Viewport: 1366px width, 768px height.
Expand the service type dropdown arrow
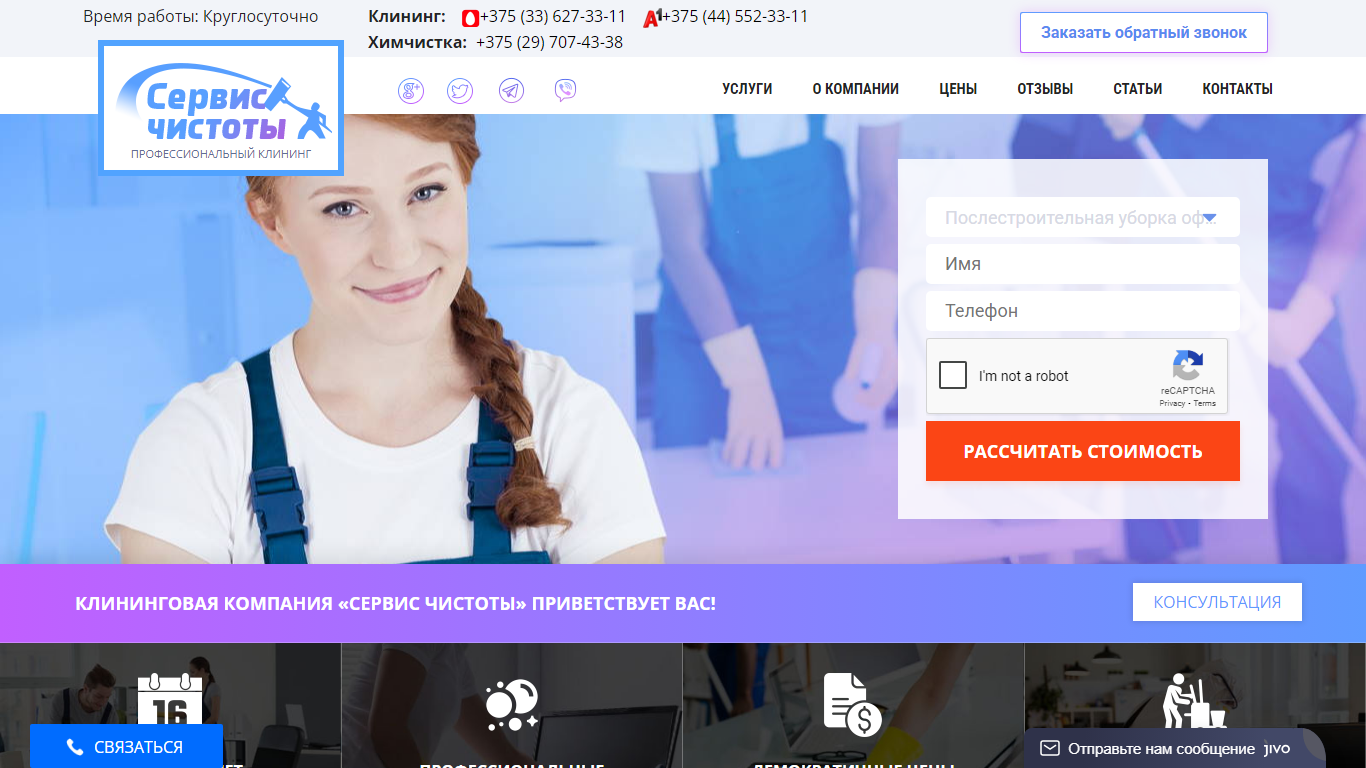1209,218
